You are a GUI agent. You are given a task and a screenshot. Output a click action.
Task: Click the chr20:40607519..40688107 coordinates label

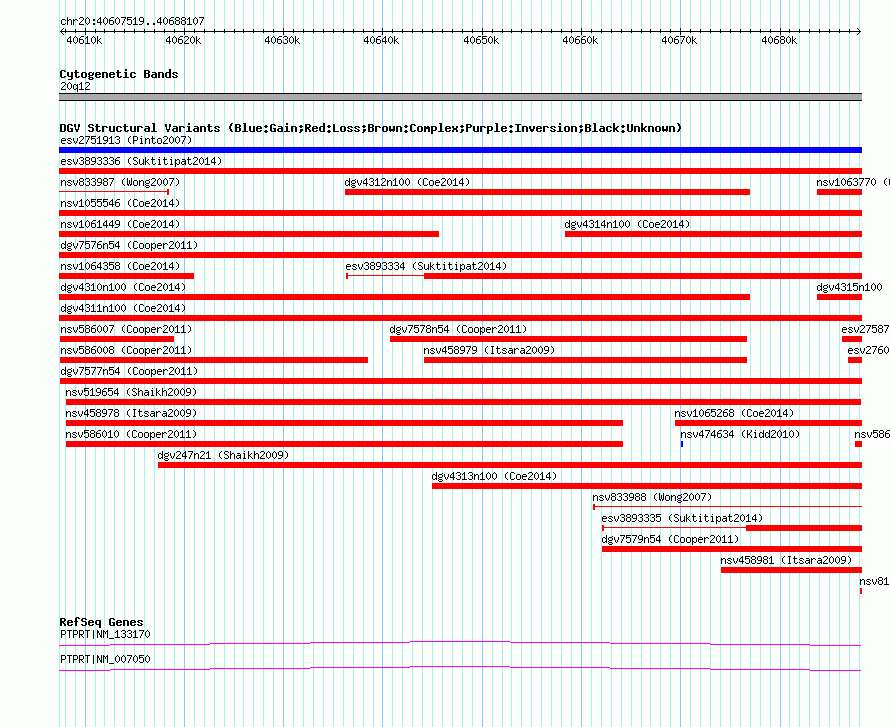click(x=132, y=22)
